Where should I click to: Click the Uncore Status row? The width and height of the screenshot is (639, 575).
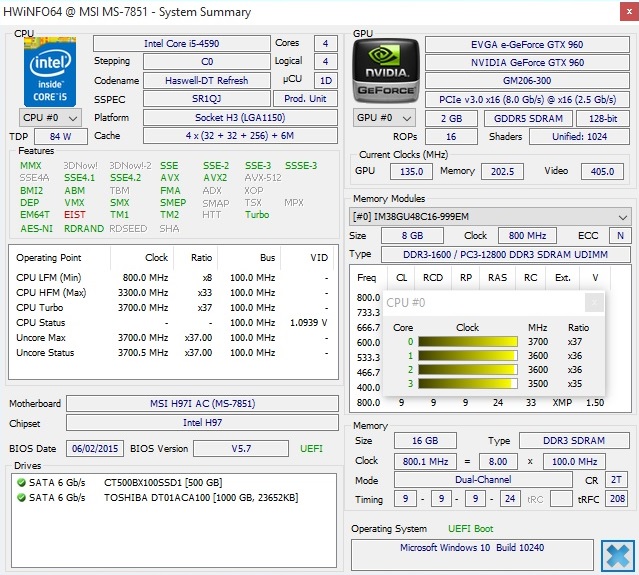pos(172,353)
